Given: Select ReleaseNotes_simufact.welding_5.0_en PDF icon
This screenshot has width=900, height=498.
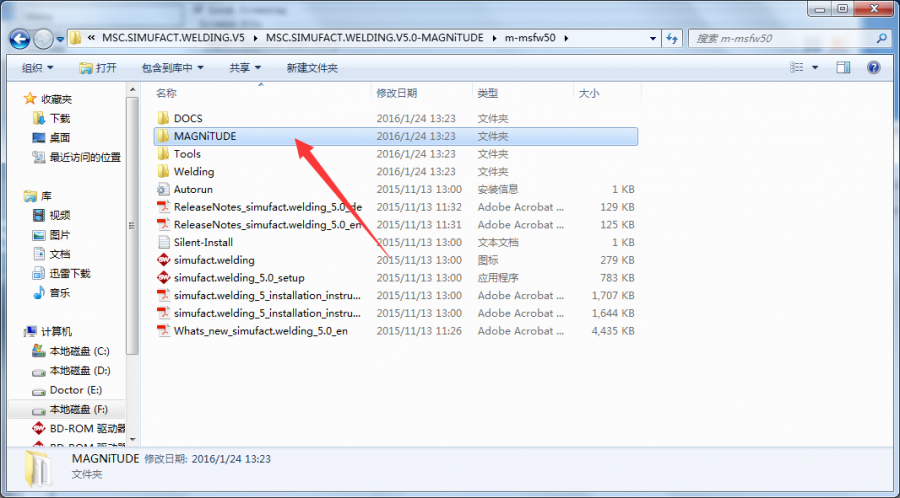Looking at the screenshot, I should click(164, 225).
